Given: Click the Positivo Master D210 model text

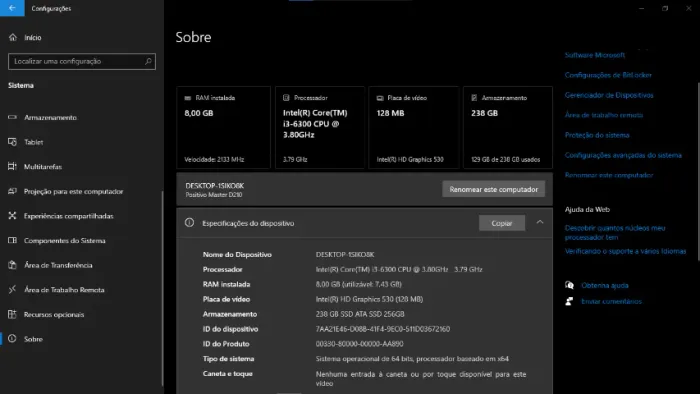Looking at the screenshot, I should pos(214,195).
